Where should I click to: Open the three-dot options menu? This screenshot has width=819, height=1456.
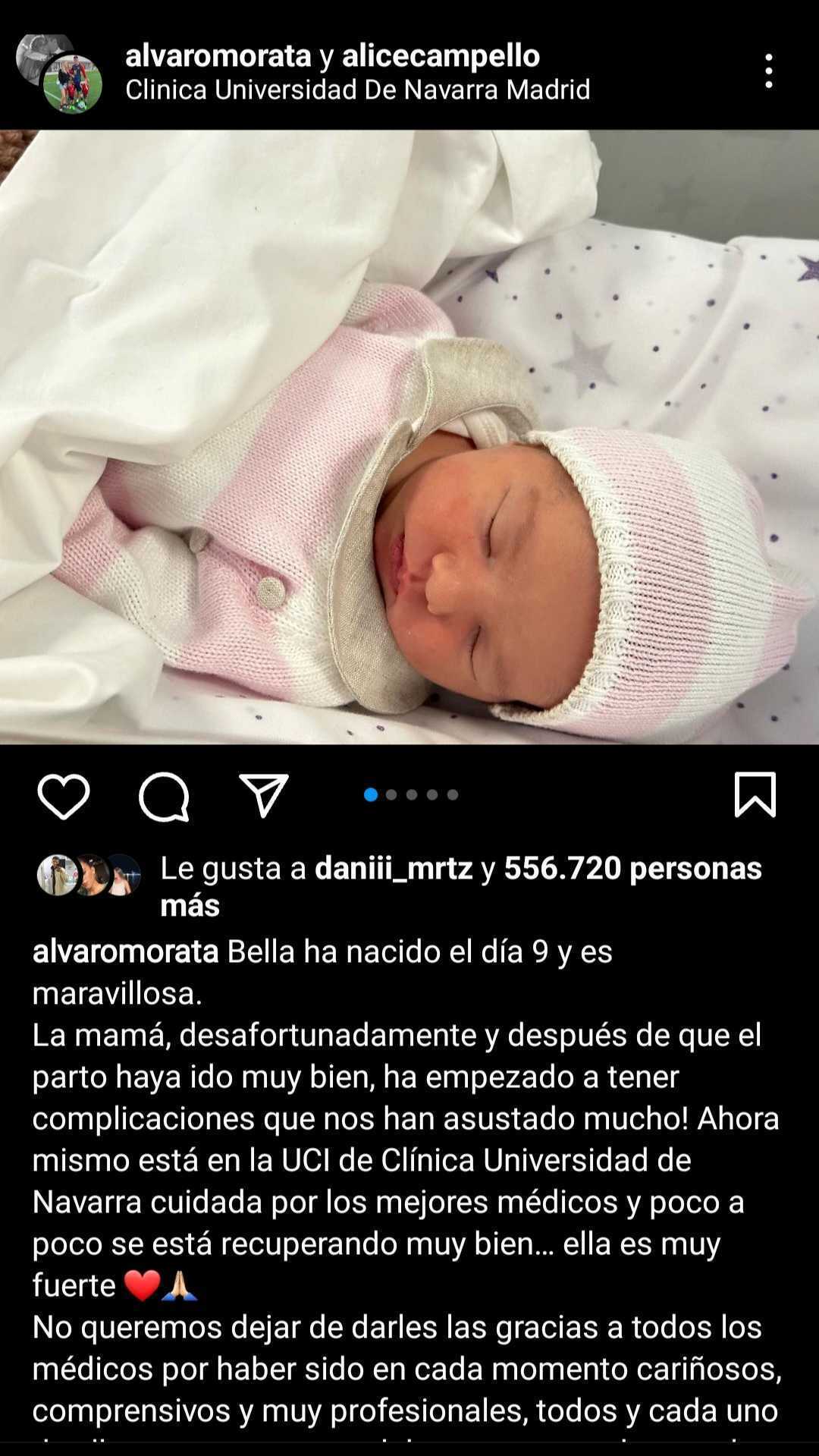click(x=769, y=71)
